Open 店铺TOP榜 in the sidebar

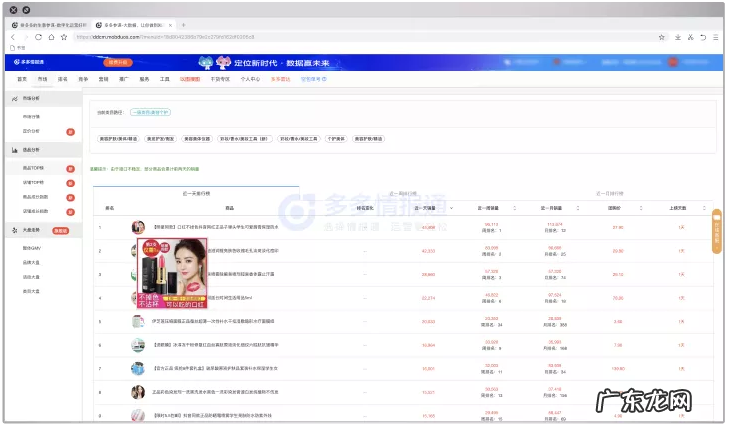point(34,183)
